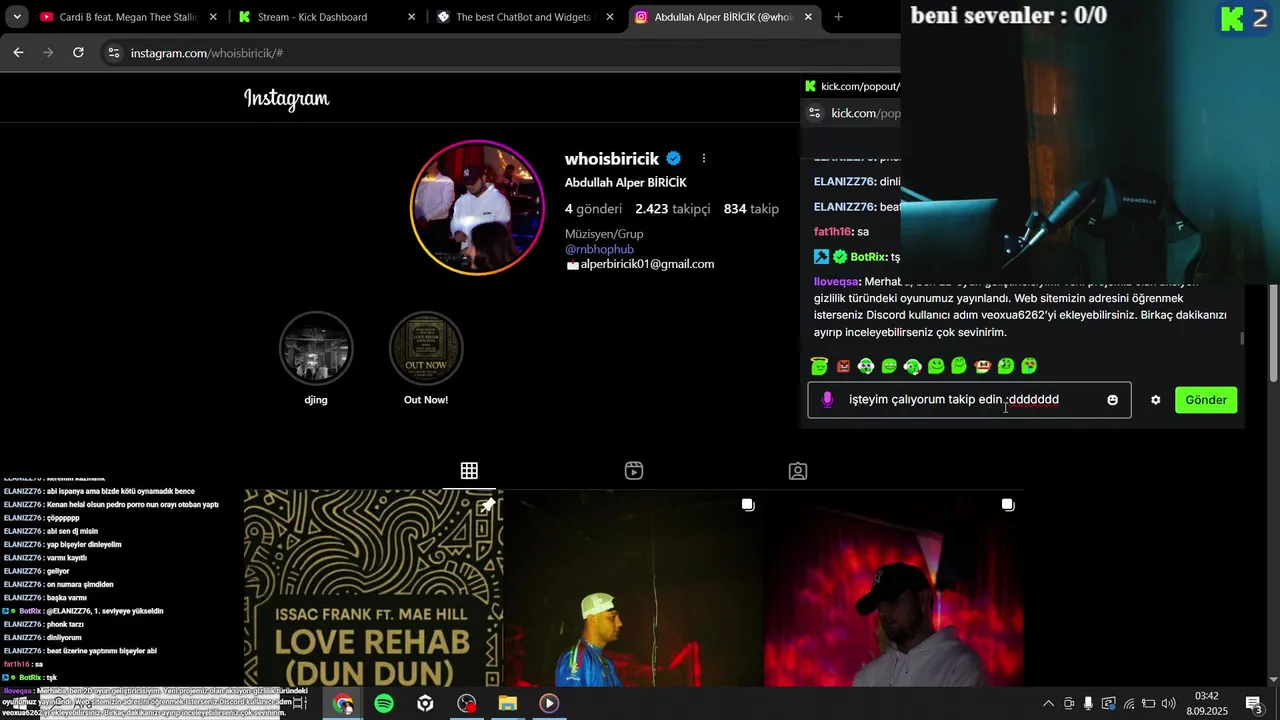Open the post with black cap man
Viewport: 1280px width, 720px height.
click(894, 588)
